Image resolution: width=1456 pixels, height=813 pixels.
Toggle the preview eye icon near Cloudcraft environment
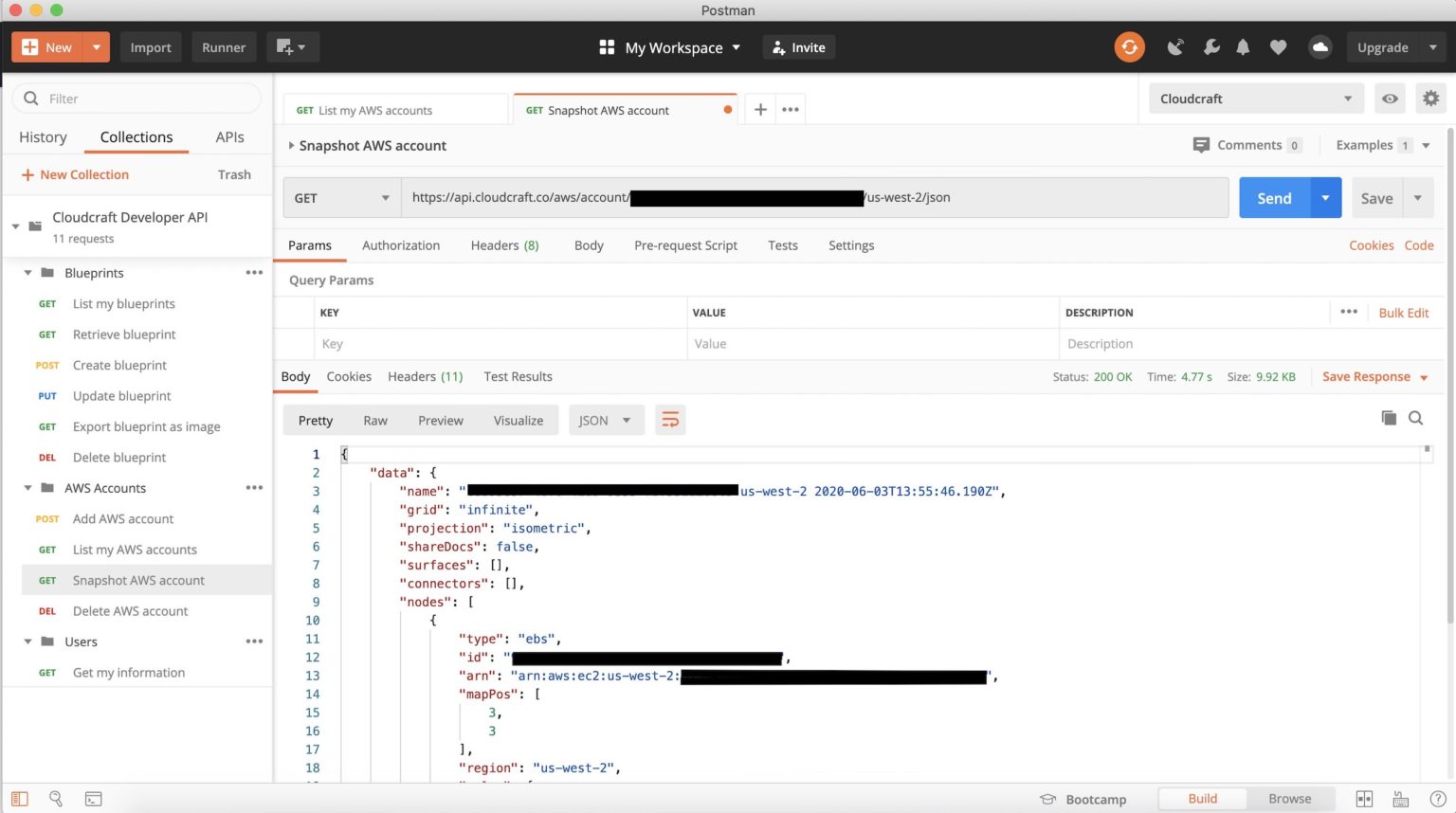pyautogui.click(x=1390, y=98)
